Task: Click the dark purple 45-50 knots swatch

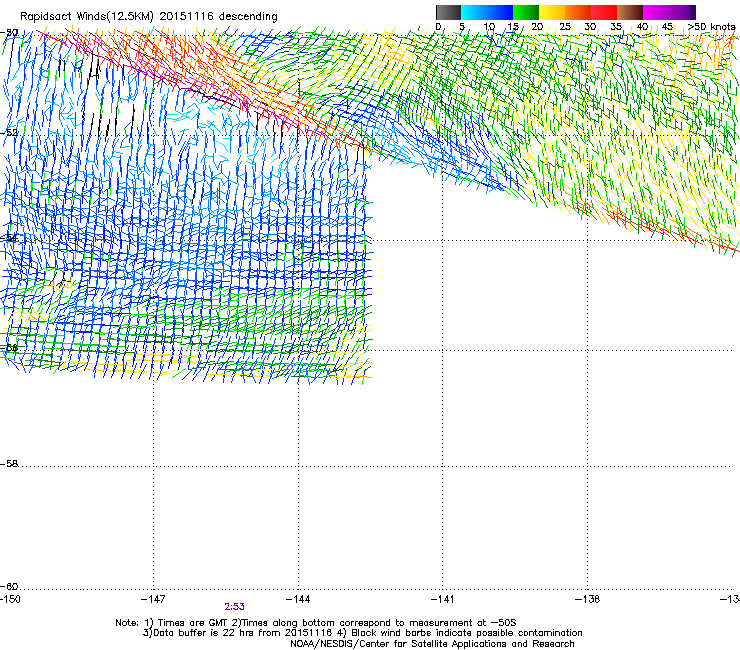Action: 683,12
